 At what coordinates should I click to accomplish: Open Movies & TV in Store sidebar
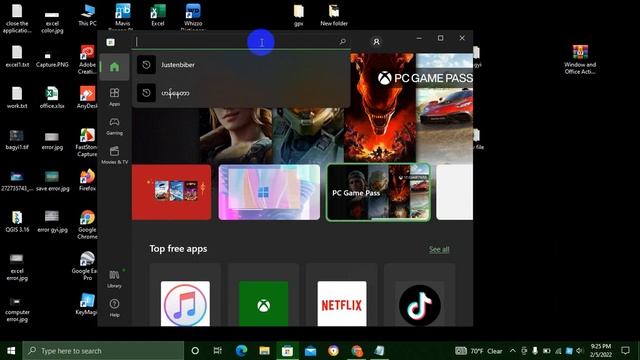coord(114,155)
